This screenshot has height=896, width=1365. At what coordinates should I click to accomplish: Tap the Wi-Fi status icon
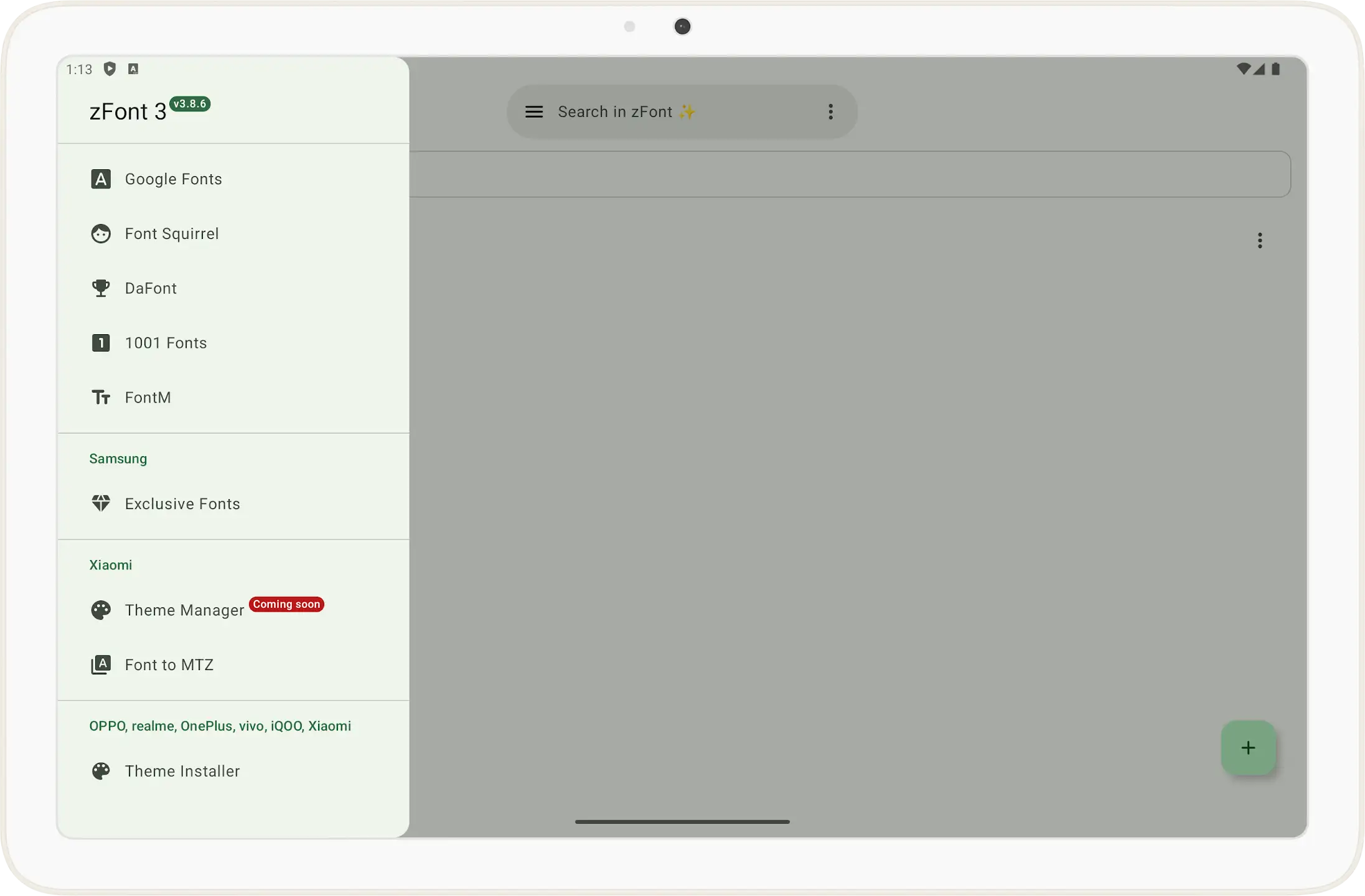pyautogui.click(x=1243, y=69)
